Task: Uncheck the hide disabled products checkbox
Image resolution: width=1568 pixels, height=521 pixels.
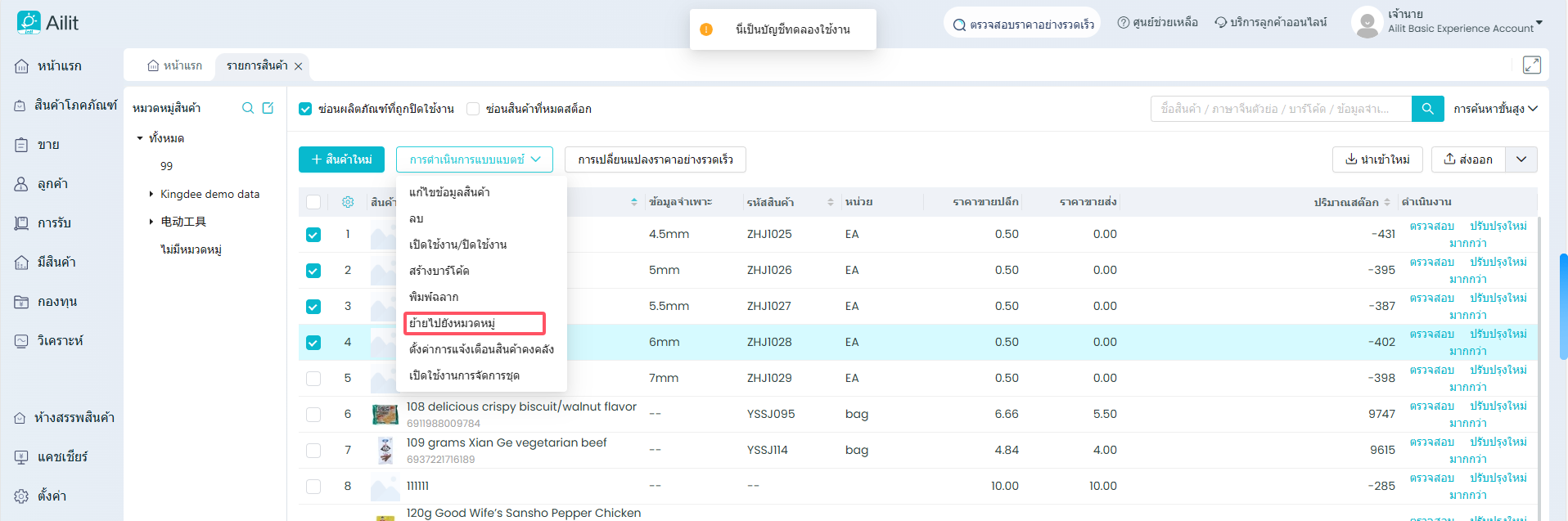Action: (305, 109)
